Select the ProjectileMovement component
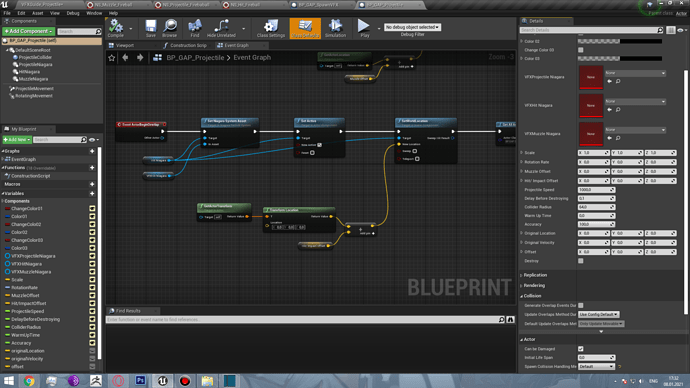690x388 pixels. 34,88
